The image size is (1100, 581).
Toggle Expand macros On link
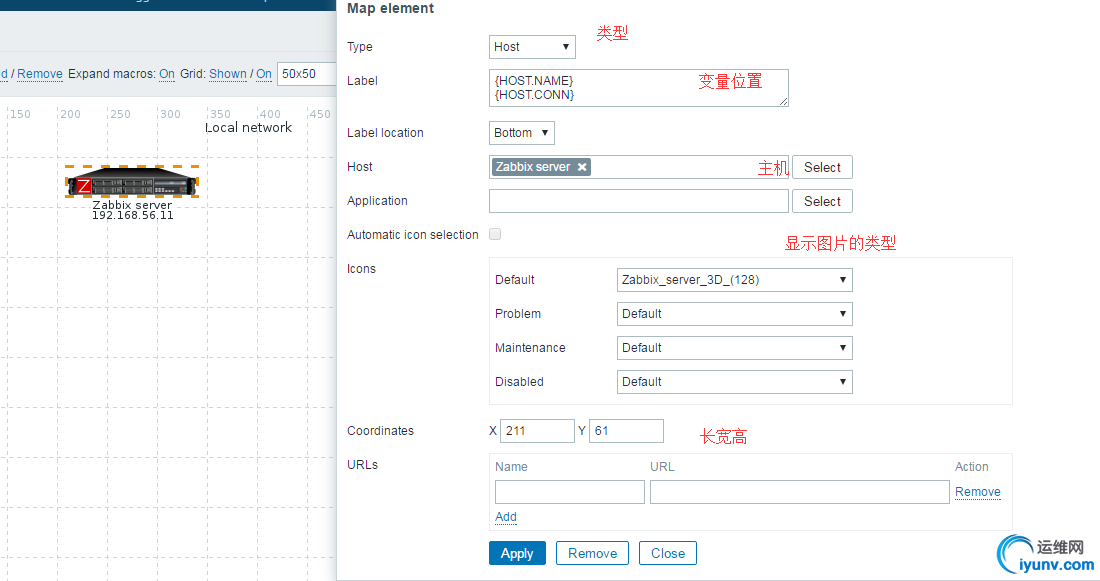[167, 74]
